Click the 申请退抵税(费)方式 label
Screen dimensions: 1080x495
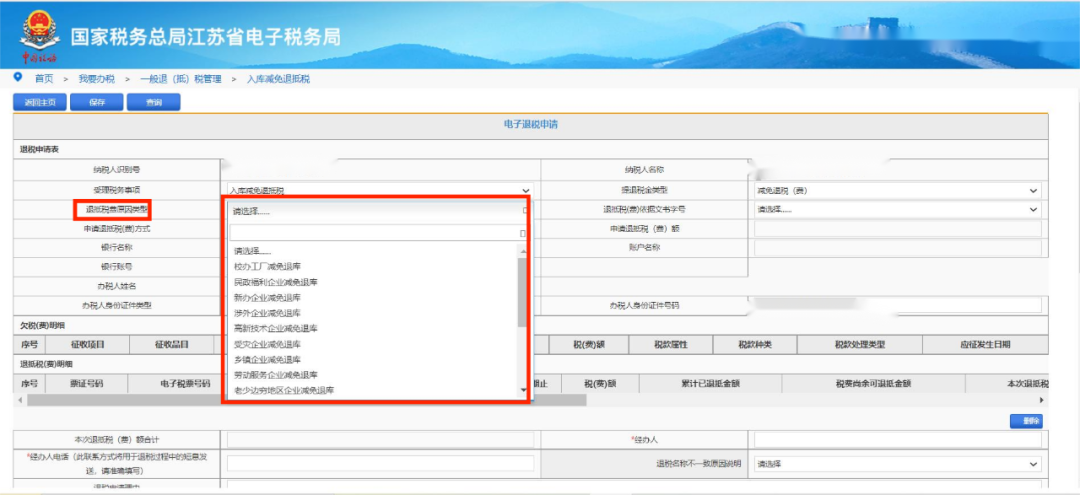[116, 229]
